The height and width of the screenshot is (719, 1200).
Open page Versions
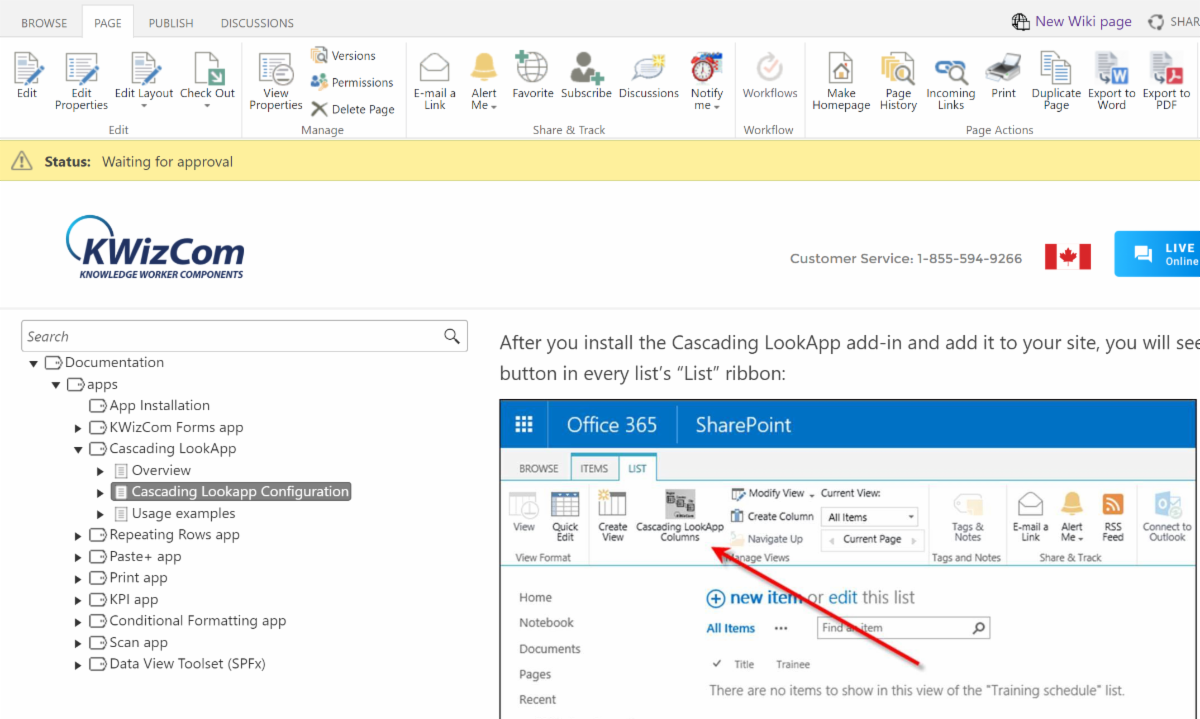pyautogui.click(x=343, y=56)
